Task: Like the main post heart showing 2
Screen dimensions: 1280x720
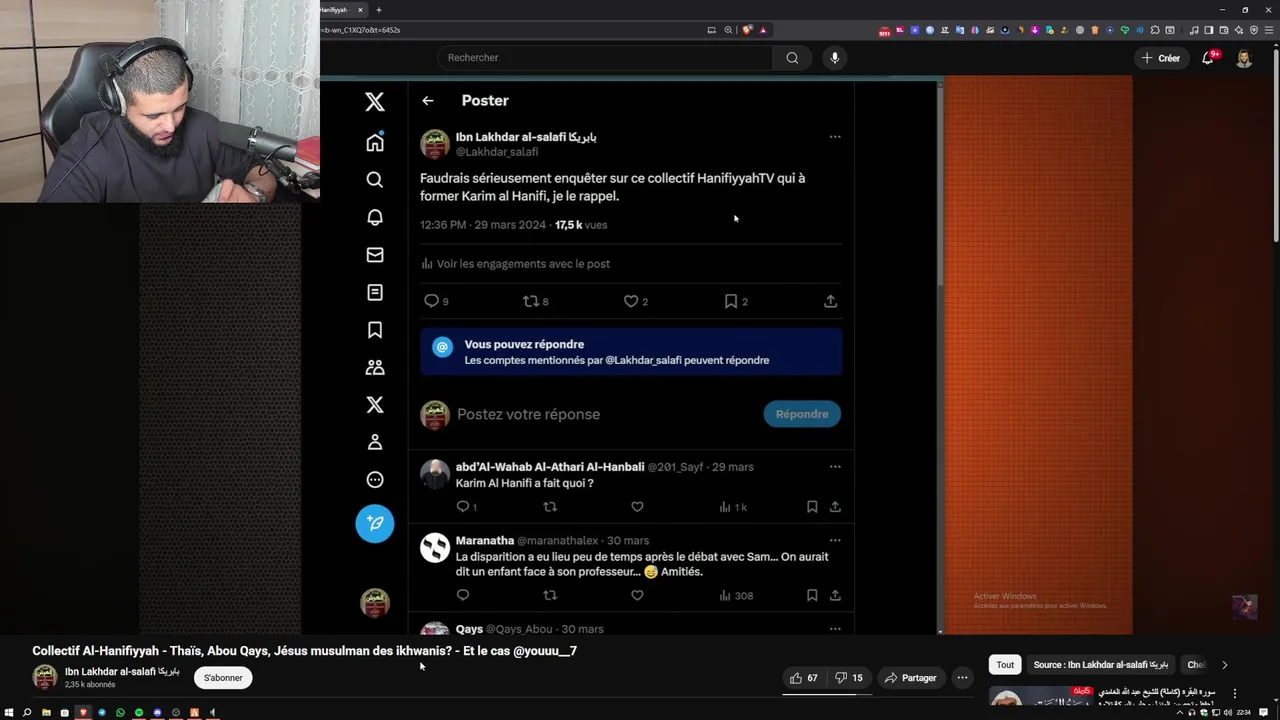Action: tap(631, 301)
